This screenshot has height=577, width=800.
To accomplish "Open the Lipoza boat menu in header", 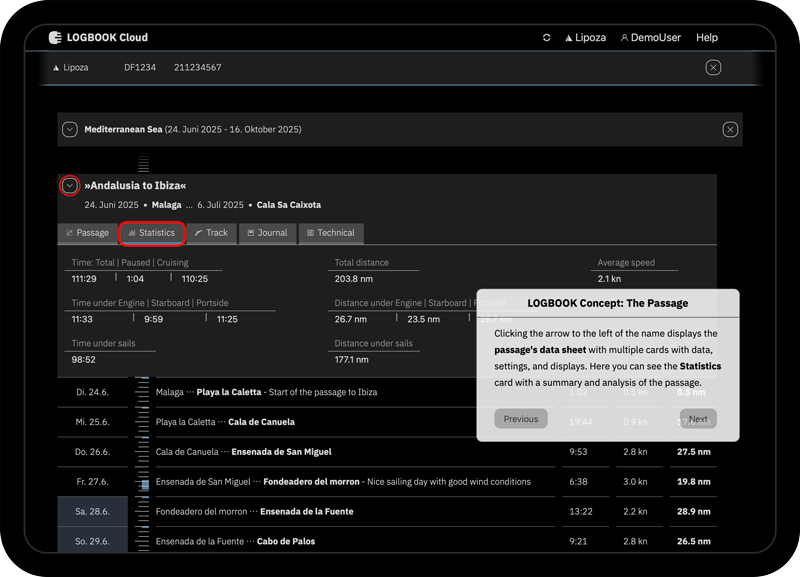I will coord(585,38).
